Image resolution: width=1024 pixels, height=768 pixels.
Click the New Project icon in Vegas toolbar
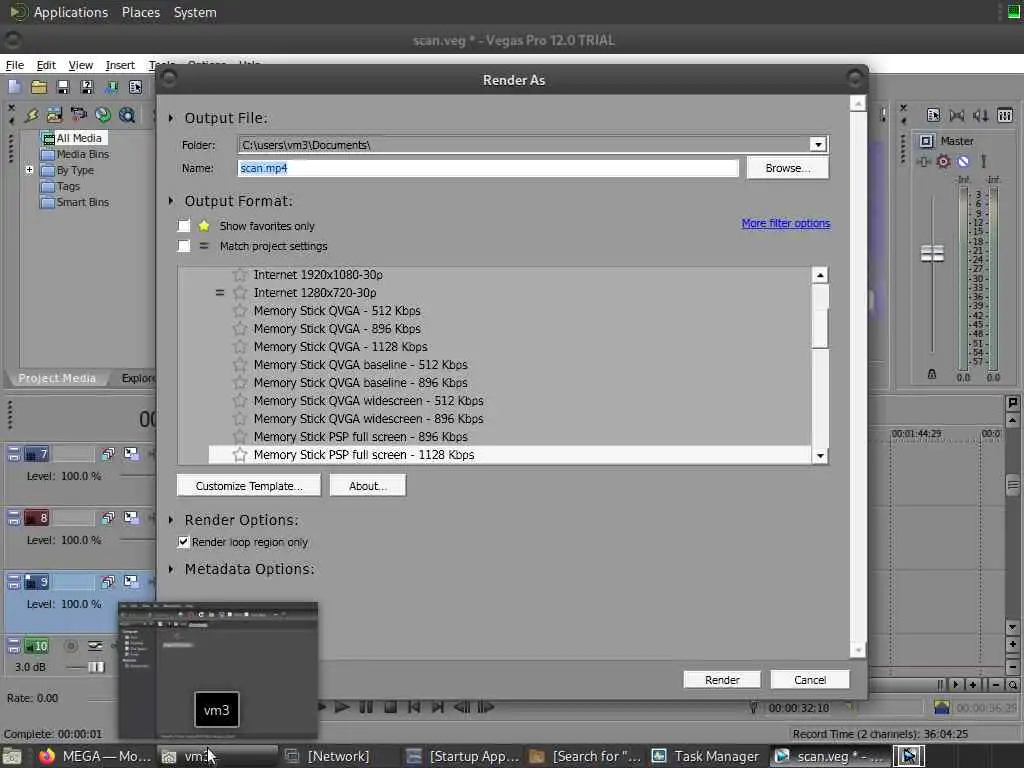click(x=14, y=87)
